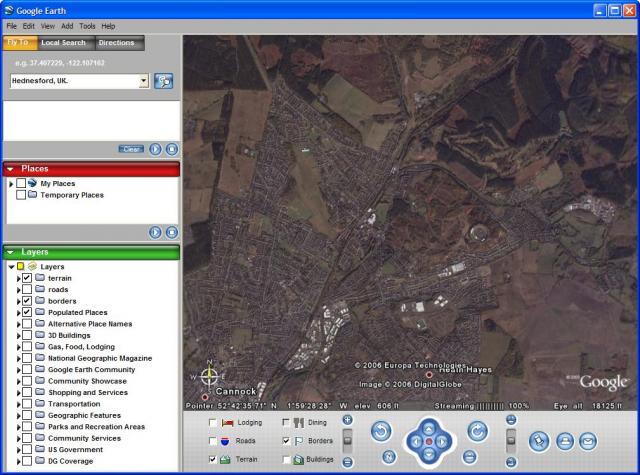640x475 pixels.
Task: Reset north with the compass button
Action: click(389, 457)
